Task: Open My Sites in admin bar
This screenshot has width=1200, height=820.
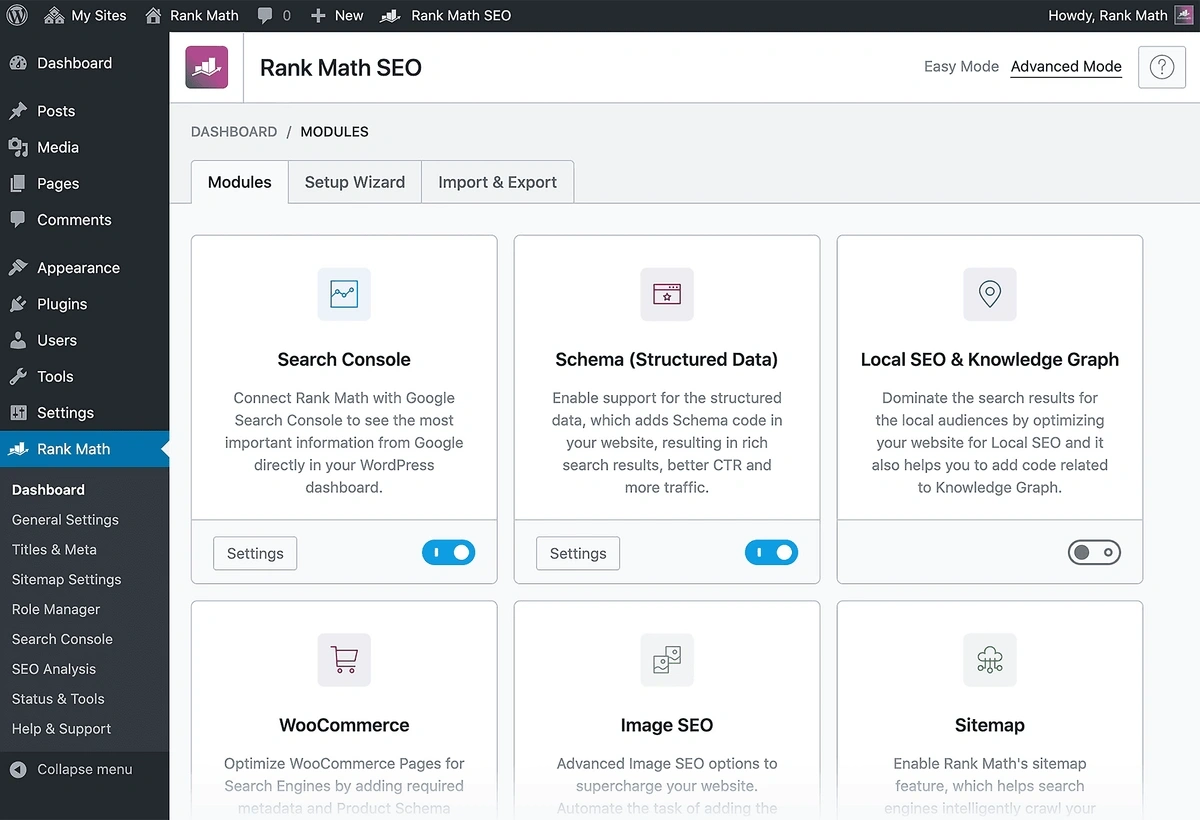Action: (x=85, y=15)
